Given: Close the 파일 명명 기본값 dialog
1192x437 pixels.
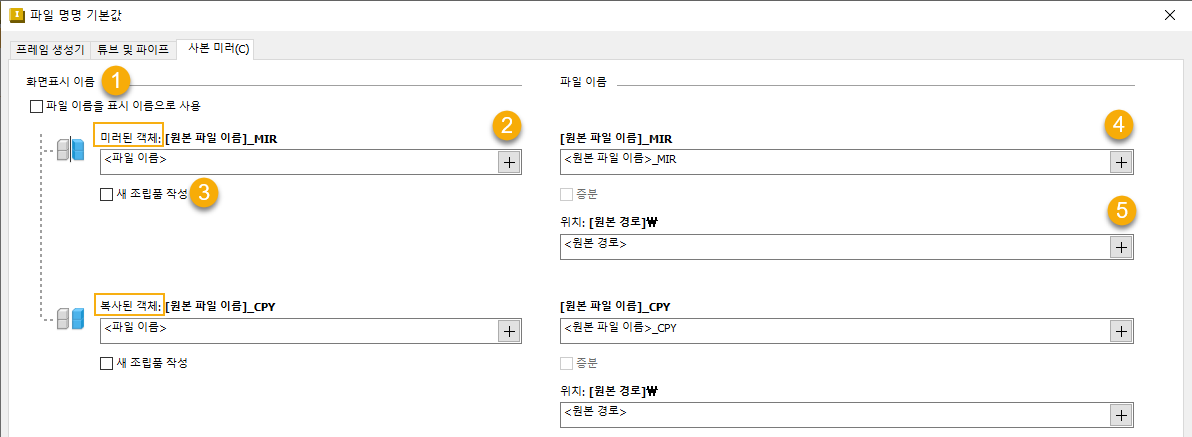Looking at the screenshot, I should click(x=1170, y=15).
